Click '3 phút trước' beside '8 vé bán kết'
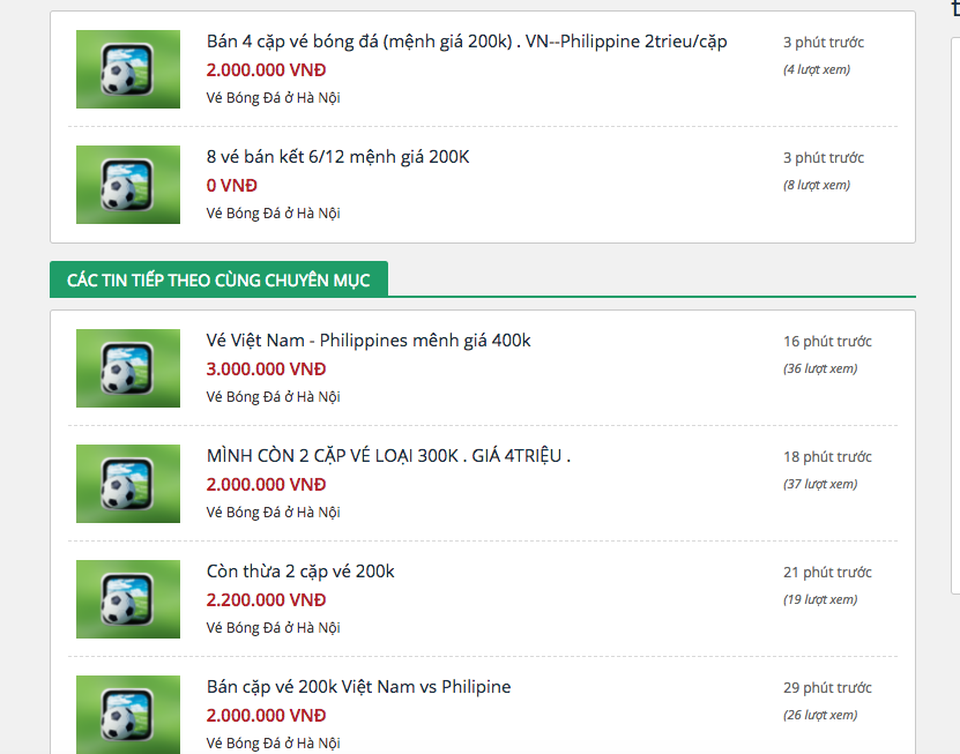This screenshot has width=960, height=754. pyautogui.click(x=823, y=158)
